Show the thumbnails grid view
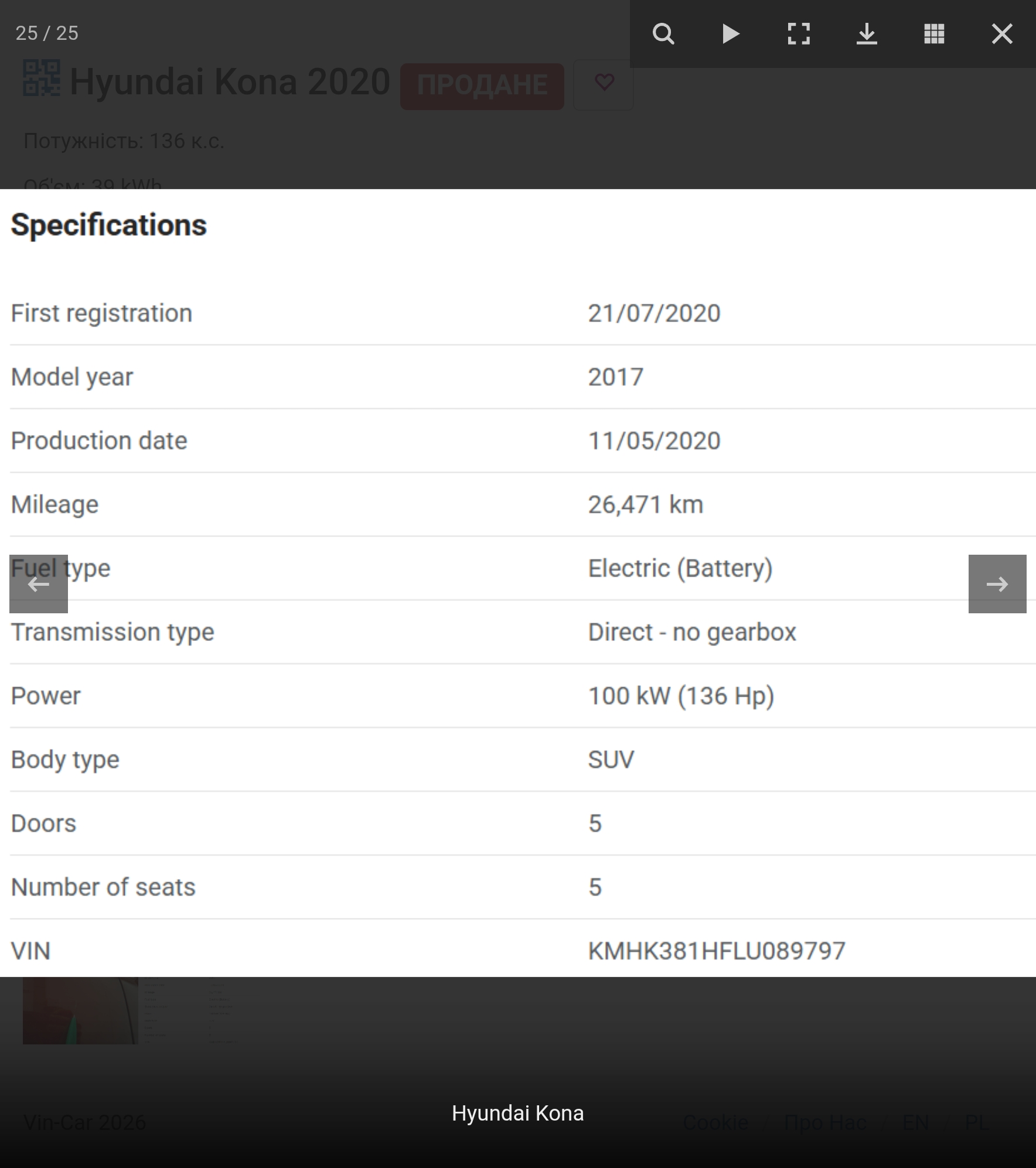 pyautogui.click(x=934, y=34)
